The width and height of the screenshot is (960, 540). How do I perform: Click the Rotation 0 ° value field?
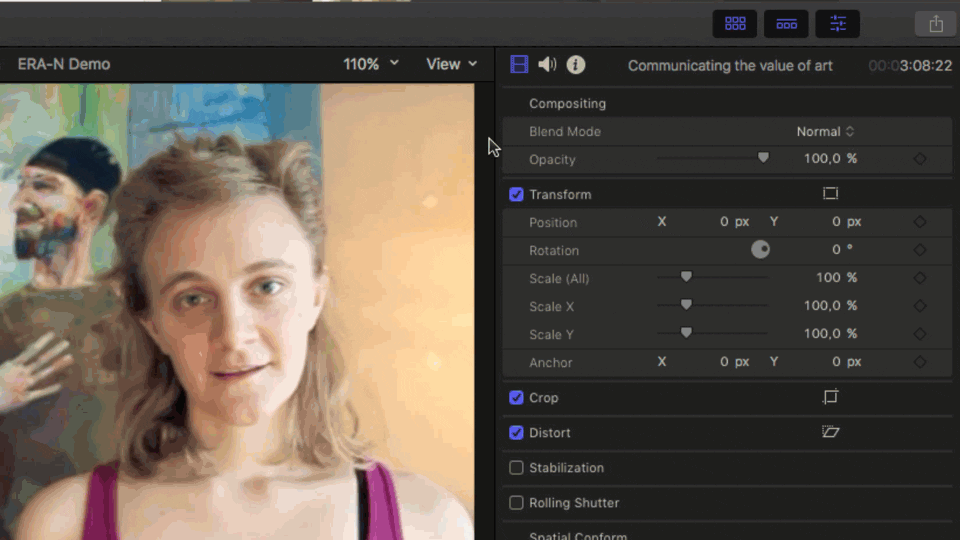(x=842, y=249)
